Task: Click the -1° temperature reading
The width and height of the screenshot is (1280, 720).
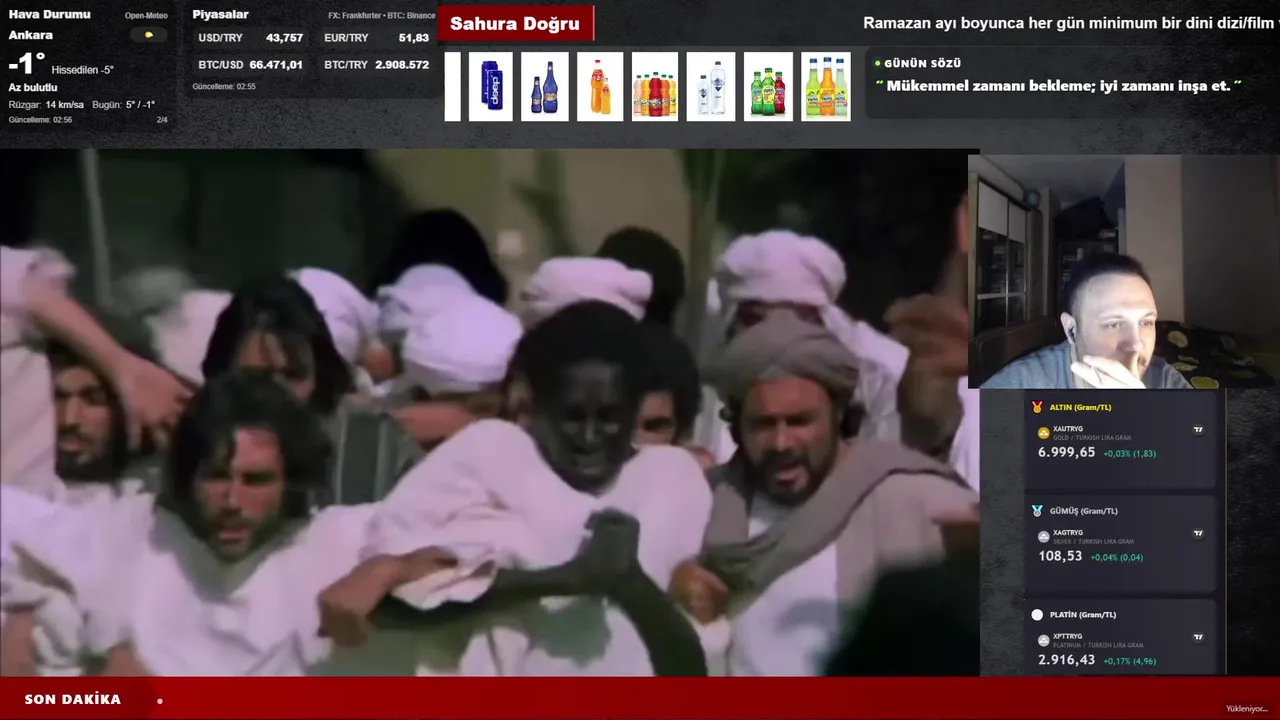Action: point(27,66)
